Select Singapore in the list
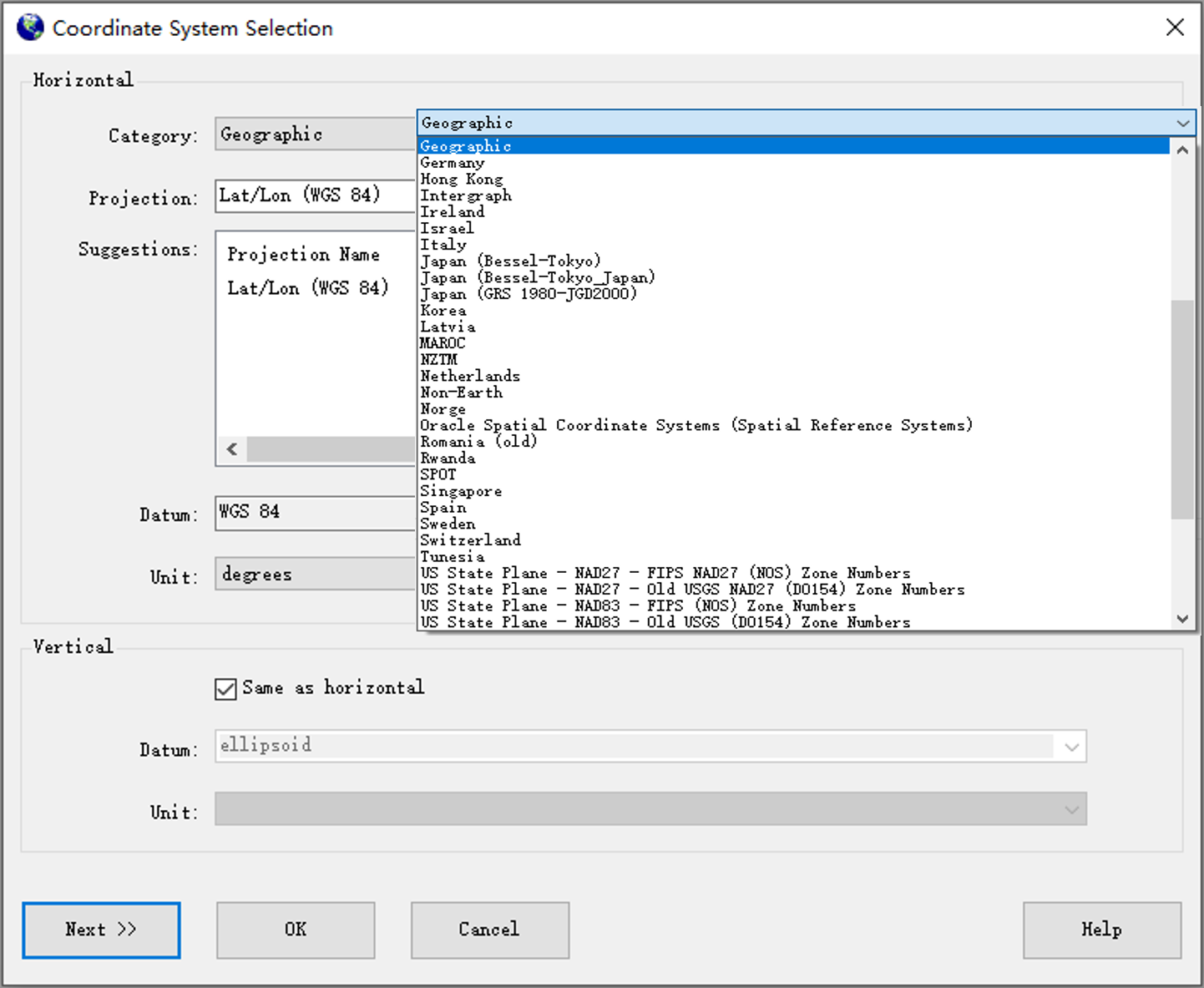 click(793, 491)
